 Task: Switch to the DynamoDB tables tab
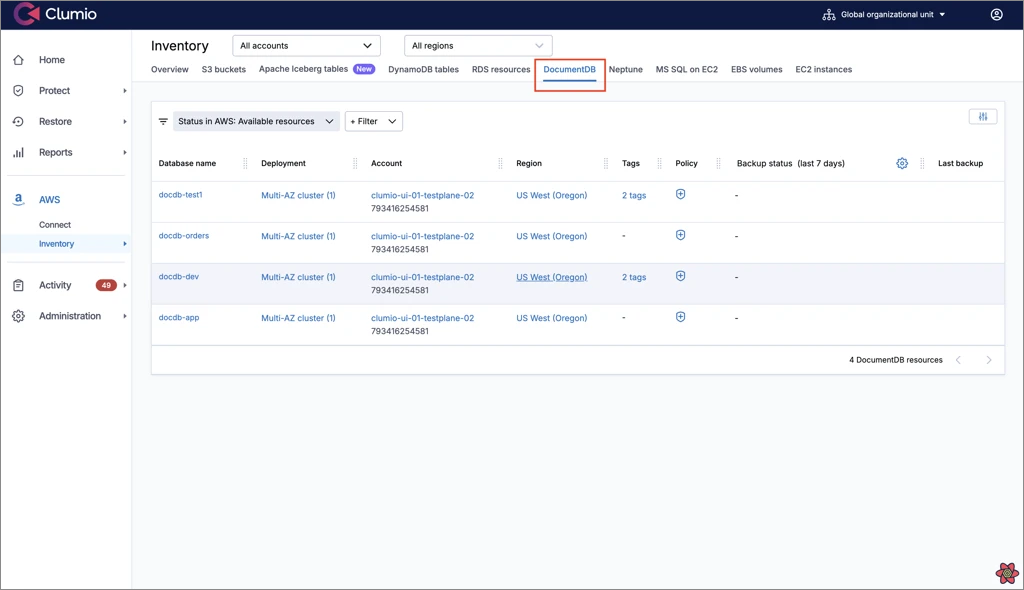click(423, 70)
